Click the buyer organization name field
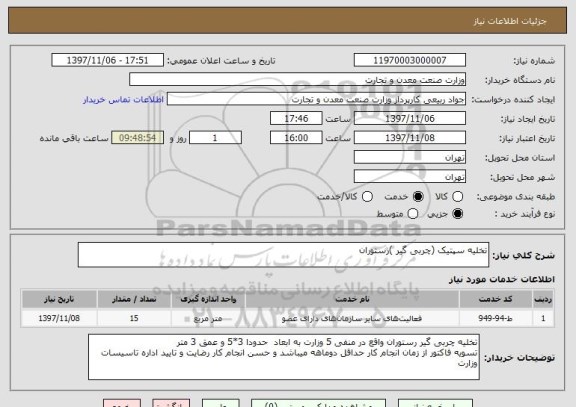This screenshot has height=407, width=576. 298,80
